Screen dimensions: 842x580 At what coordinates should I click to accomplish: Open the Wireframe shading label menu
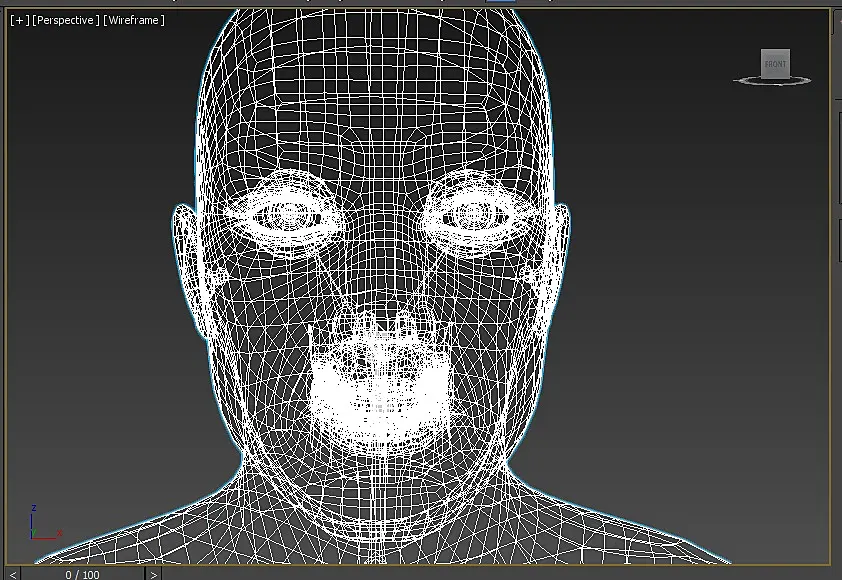point(134,20)
